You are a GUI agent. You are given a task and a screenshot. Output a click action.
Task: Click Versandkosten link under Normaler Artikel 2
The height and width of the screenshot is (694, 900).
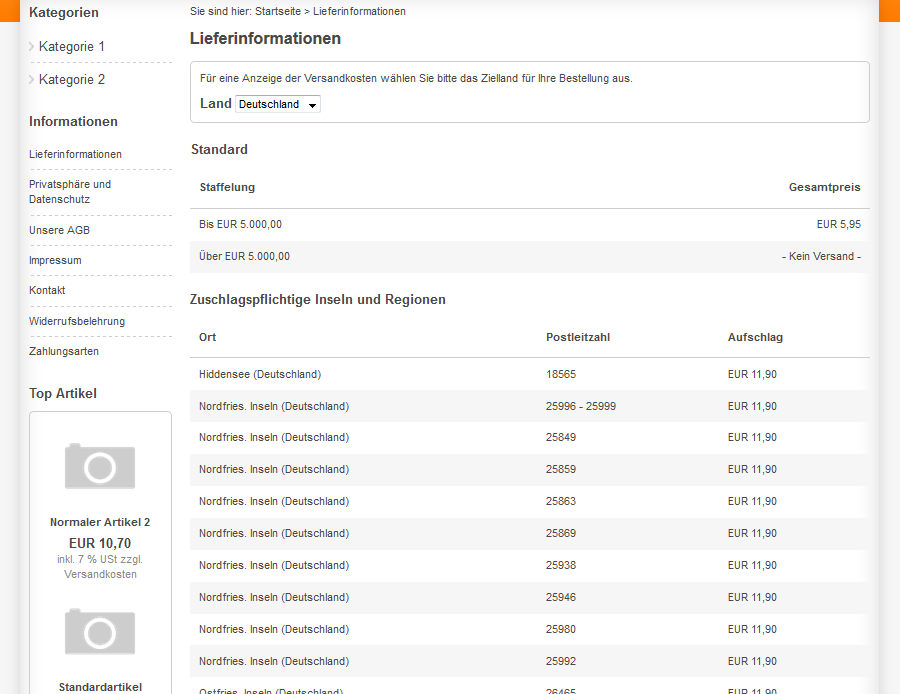pyautogui.click(x=100, y=574)
